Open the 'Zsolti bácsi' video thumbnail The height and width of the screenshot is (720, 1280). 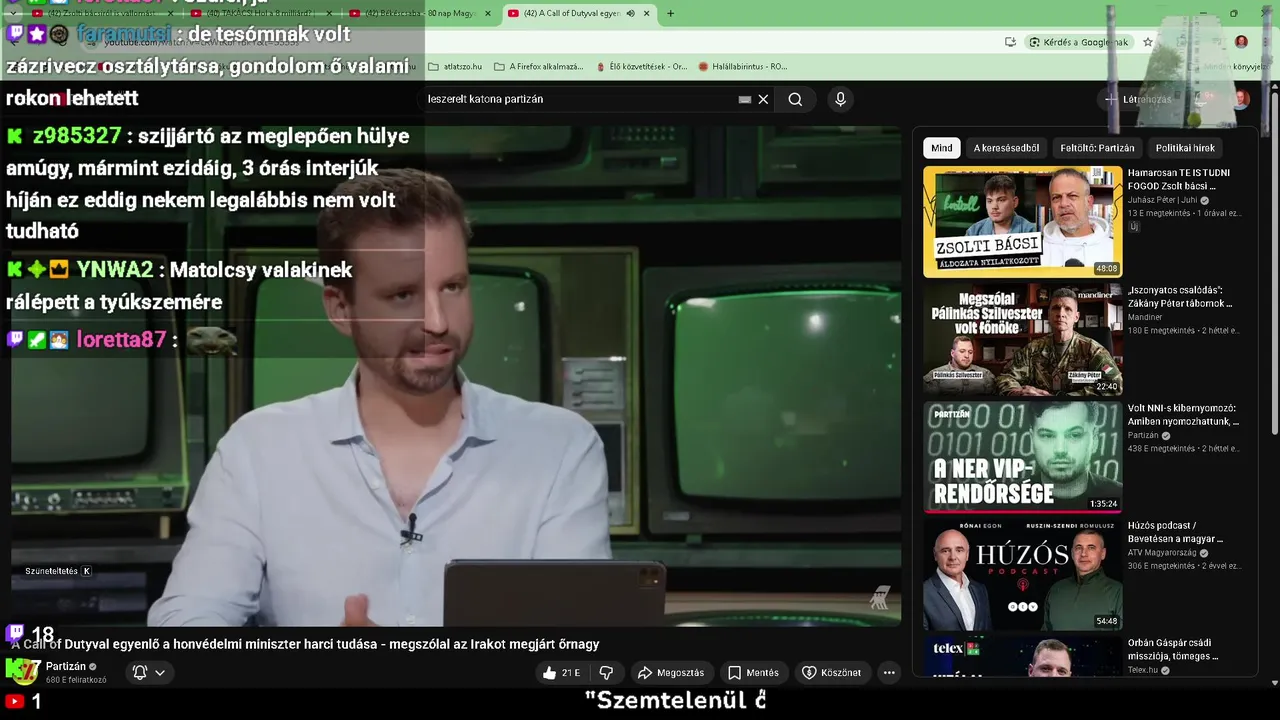[x=1022, y=221]
